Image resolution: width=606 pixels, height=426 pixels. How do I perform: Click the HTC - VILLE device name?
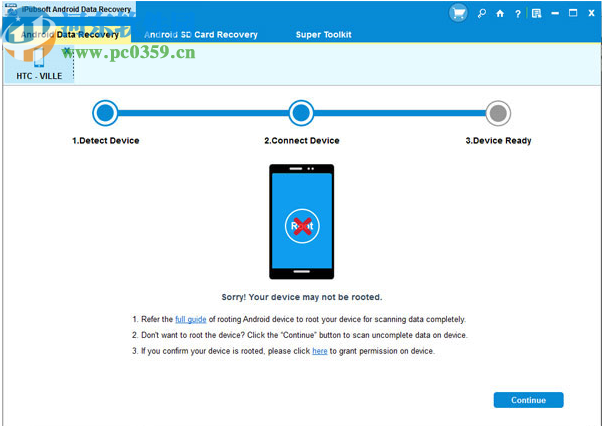(39, 76)
